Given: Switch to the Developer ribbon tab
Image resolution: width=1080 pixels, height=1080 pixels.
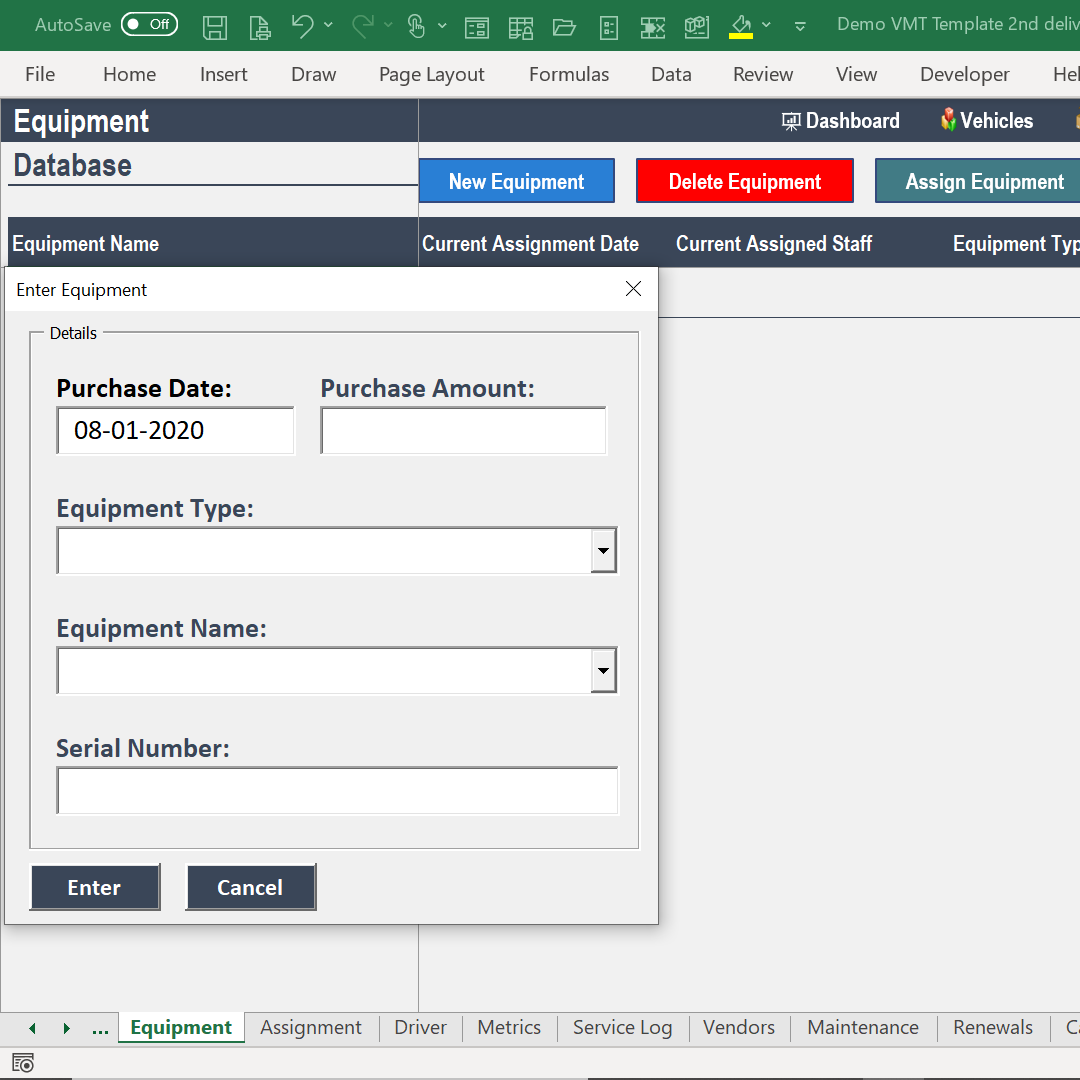Looking at the screenshot, I should coord(964,74).
